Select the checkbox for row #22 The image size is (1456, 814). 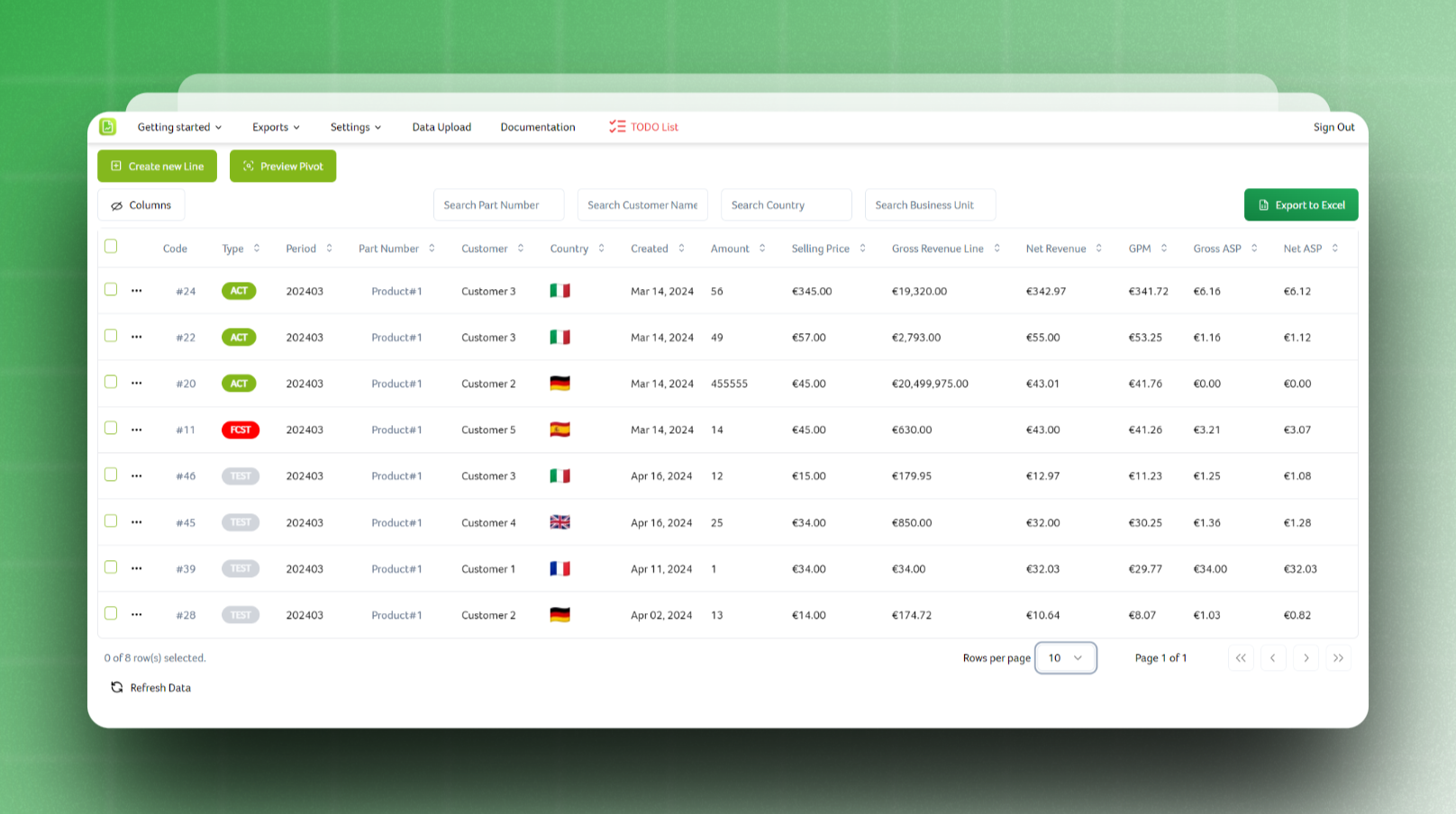[111, 335]
